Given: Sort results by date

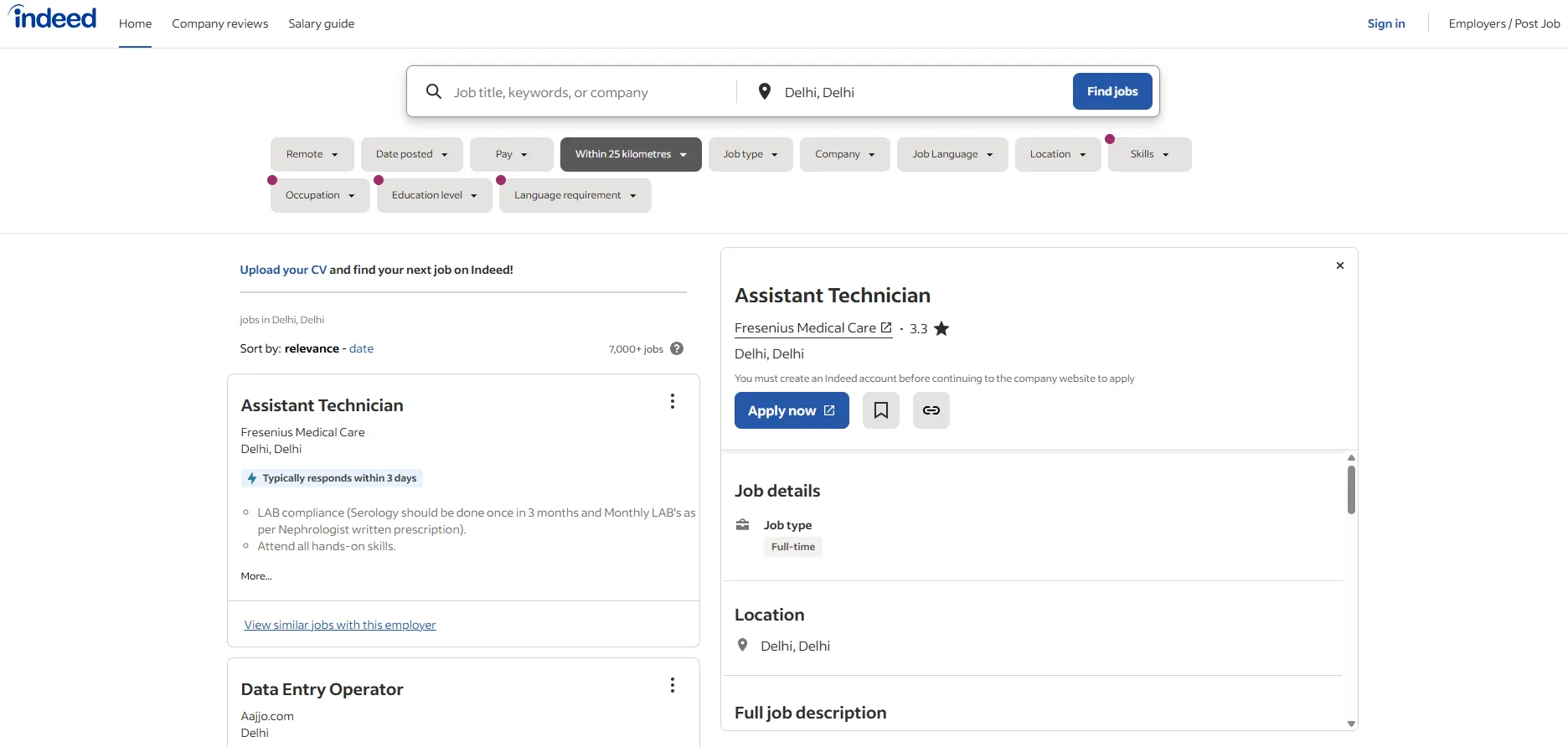Looking at the screenshot, I should coord(361,348).
